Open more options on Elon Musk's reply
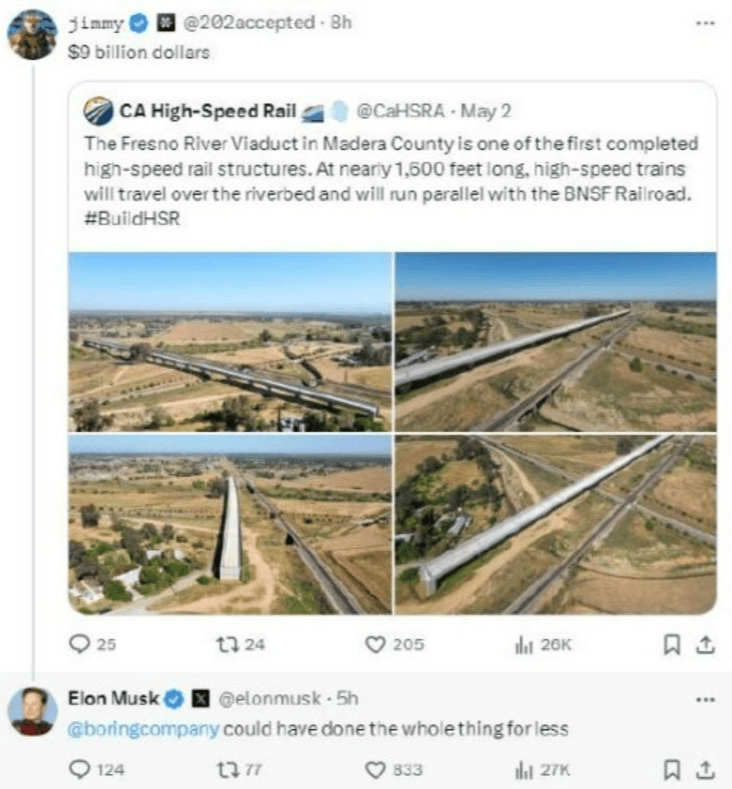732x789 pixels. coord(707,698)
